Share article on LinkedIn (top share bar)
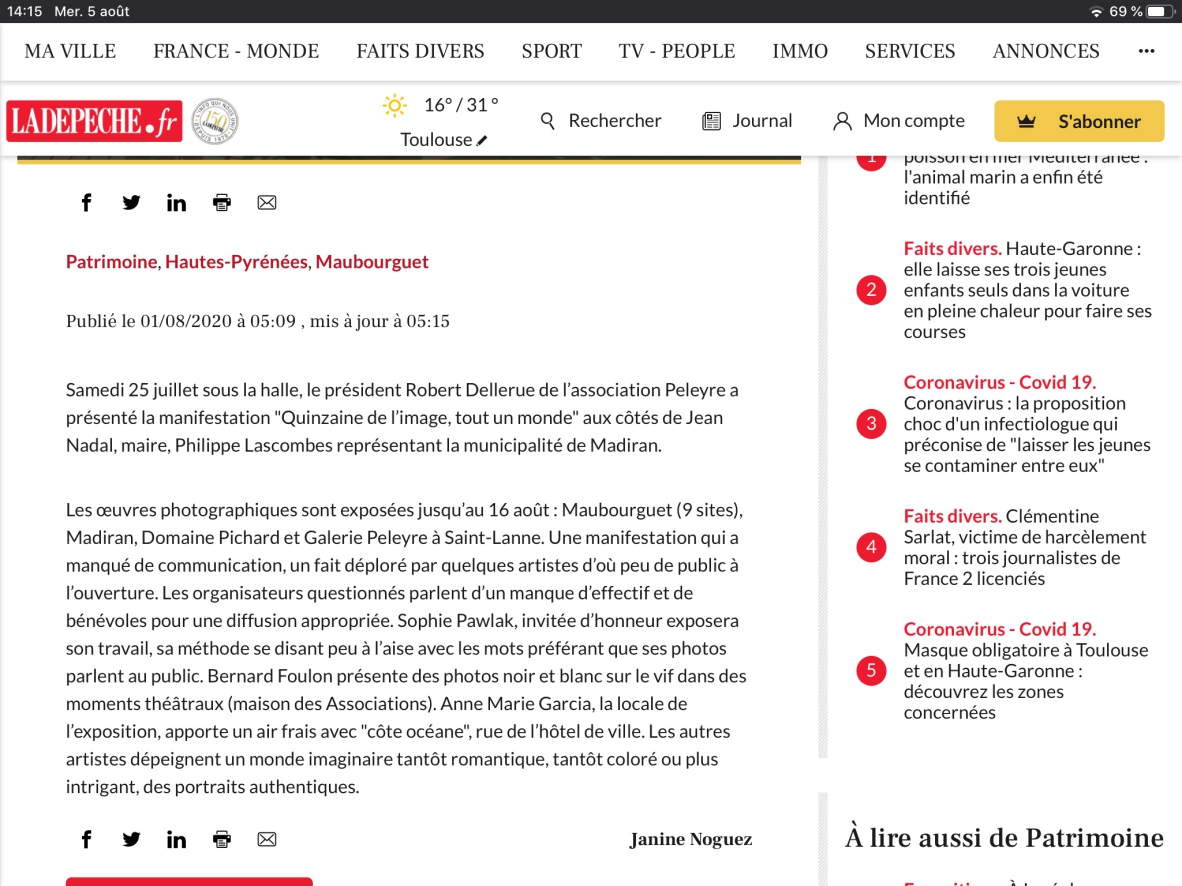 (176, 203)
